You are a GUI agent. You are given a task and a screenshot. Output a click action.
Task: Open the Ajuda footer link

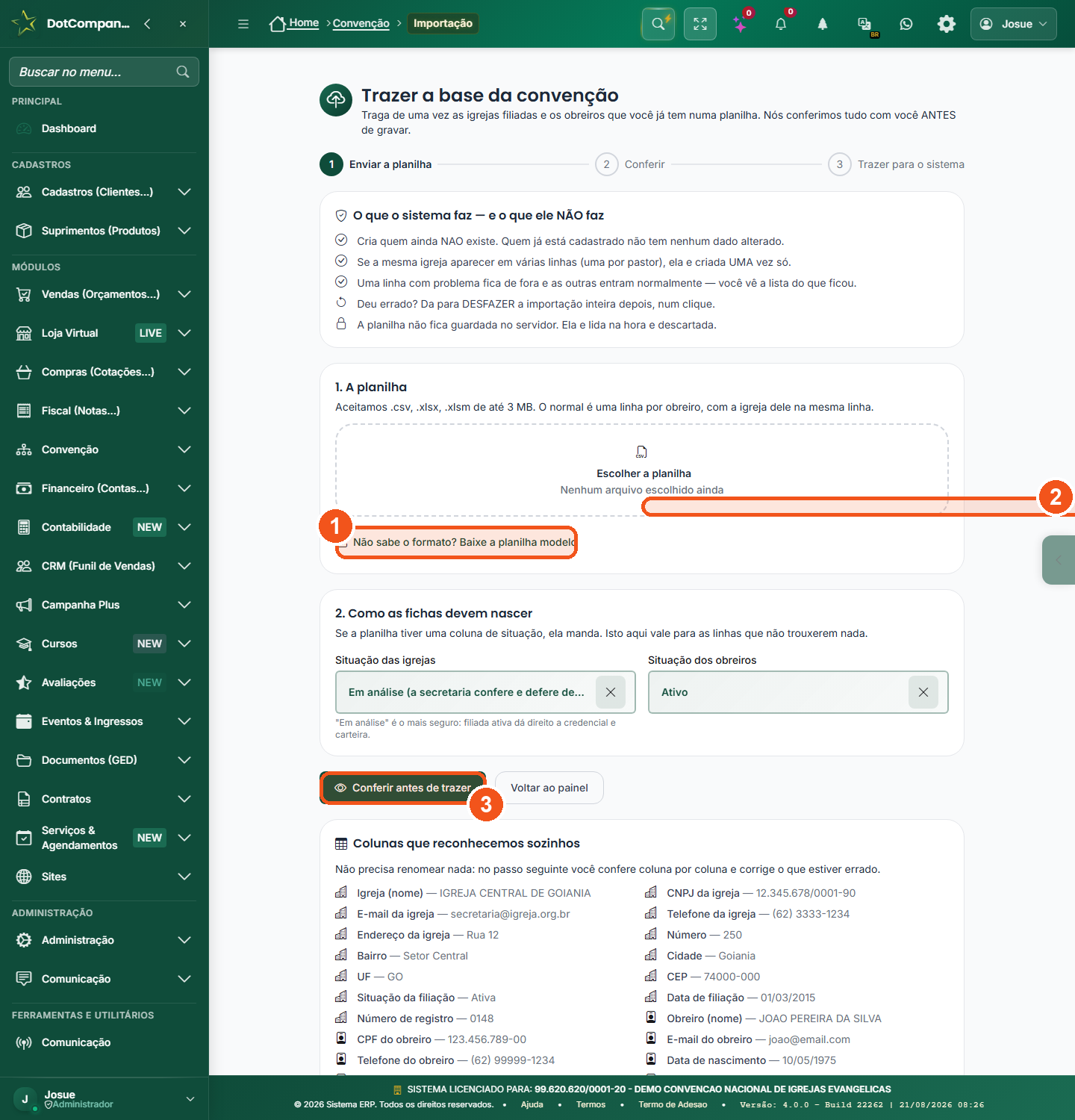532,1104
